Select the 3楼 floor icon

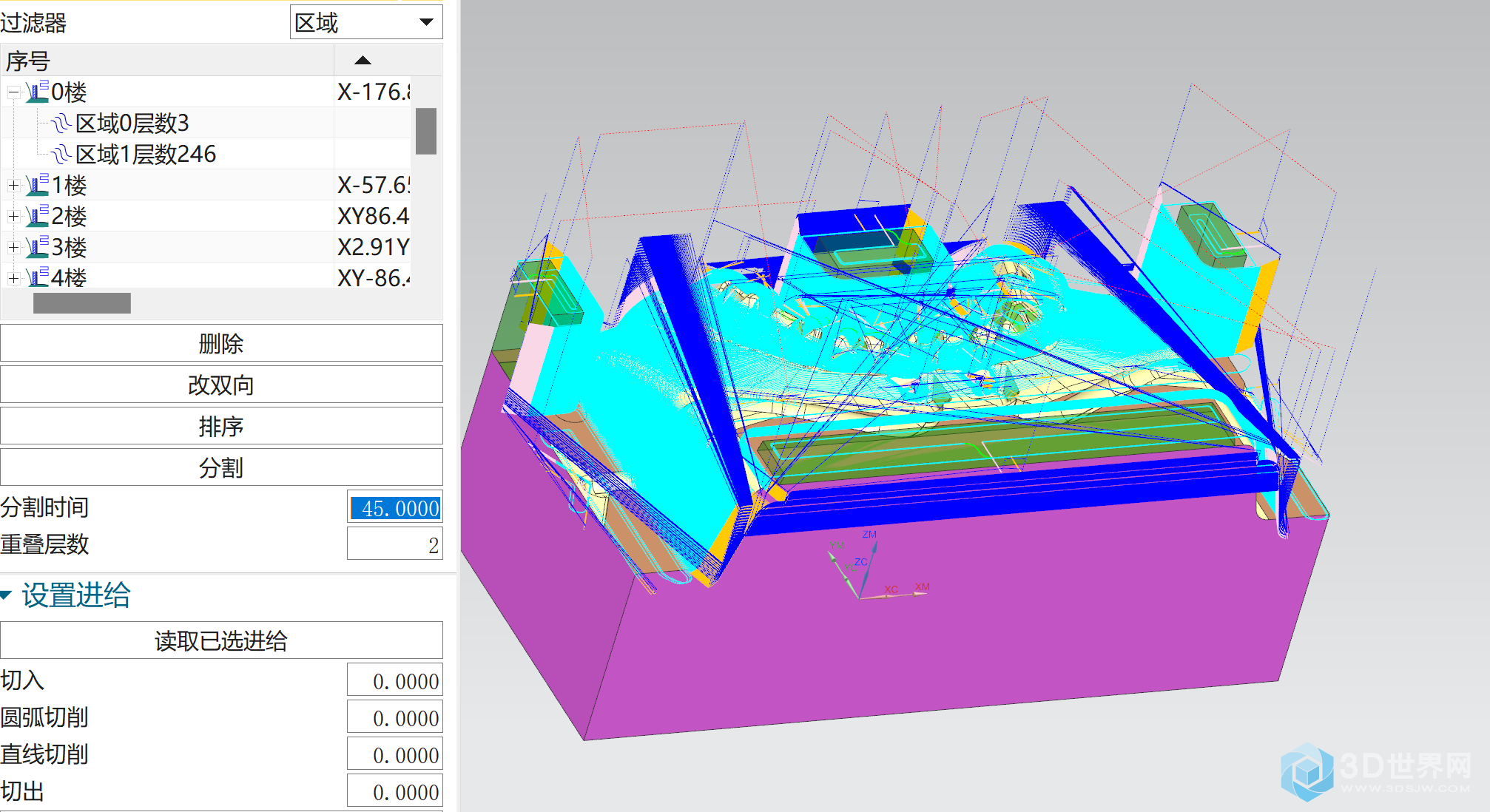point(37,247)
